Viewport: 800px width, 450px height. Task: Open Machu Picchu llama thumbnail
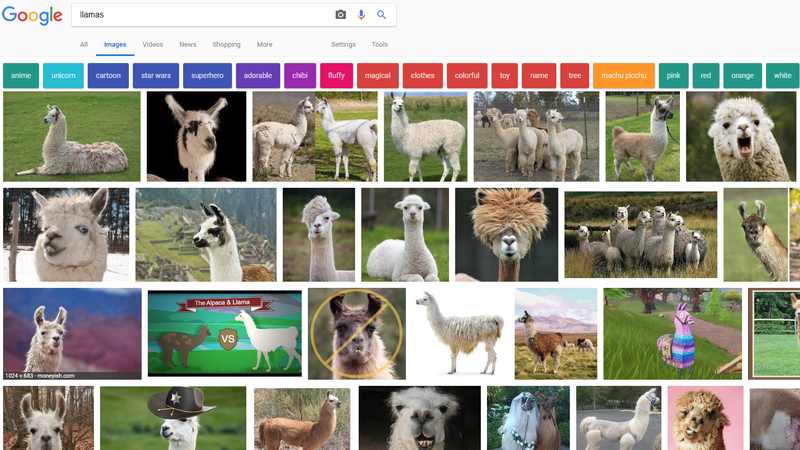[206, 235]
